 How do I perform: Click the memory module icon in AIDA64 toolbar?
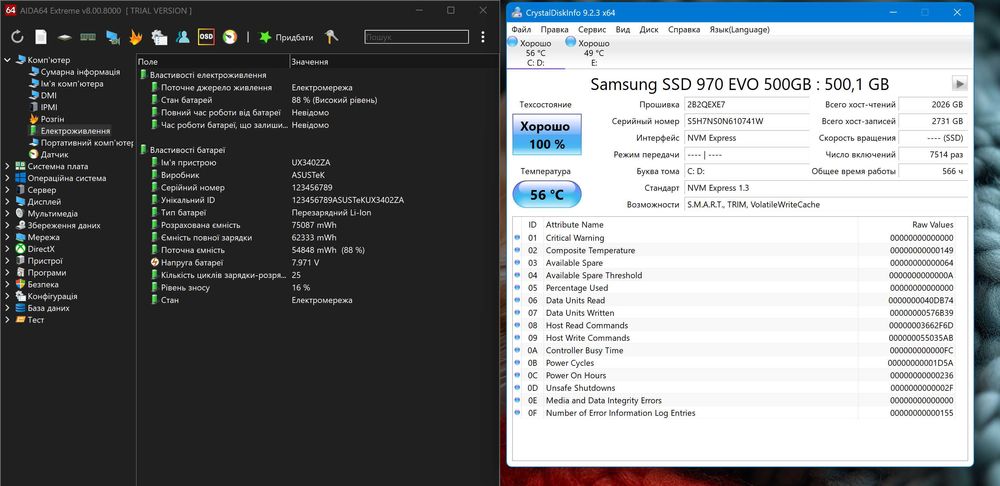[x=88, y=37]
